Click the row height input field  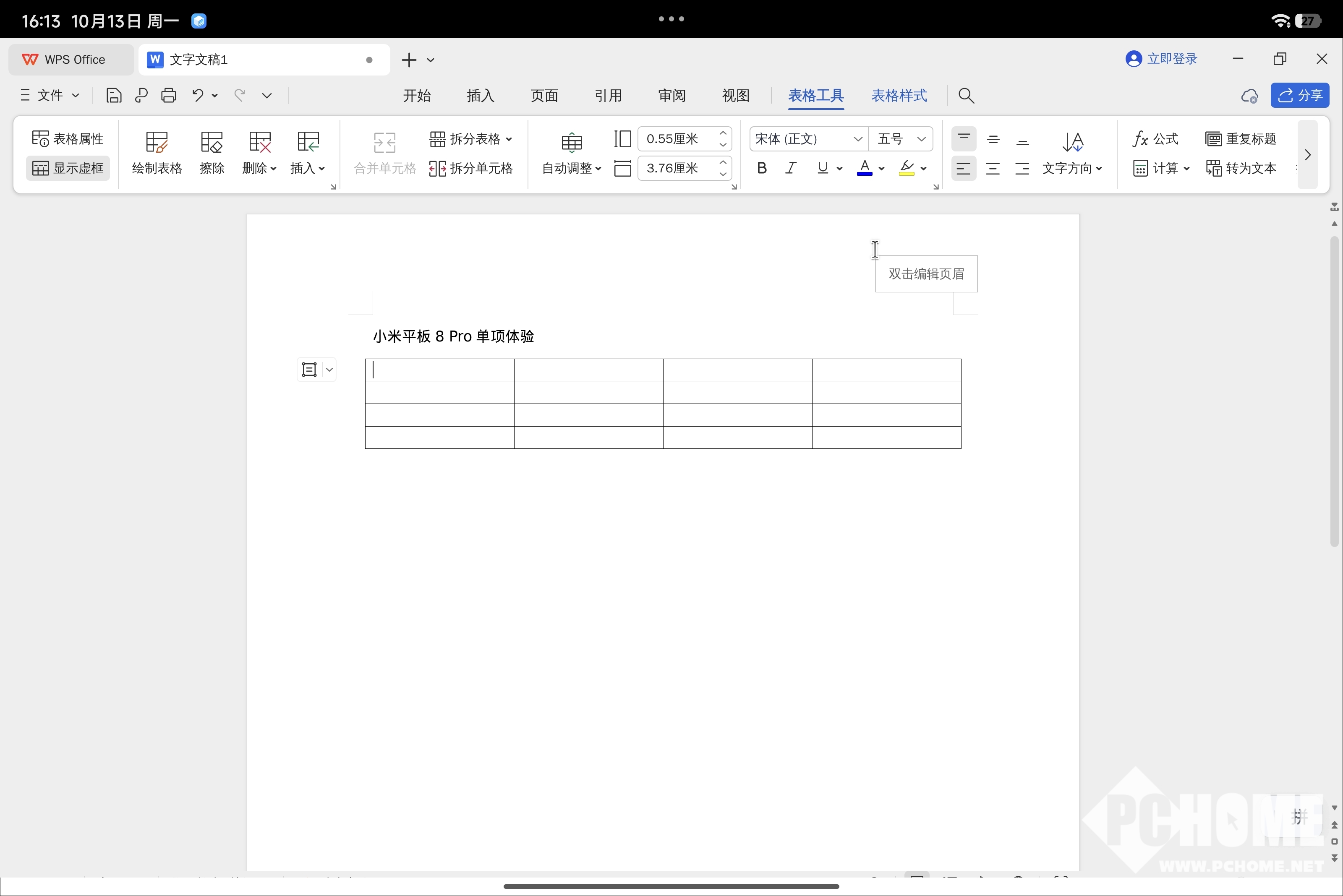(674, 139)
